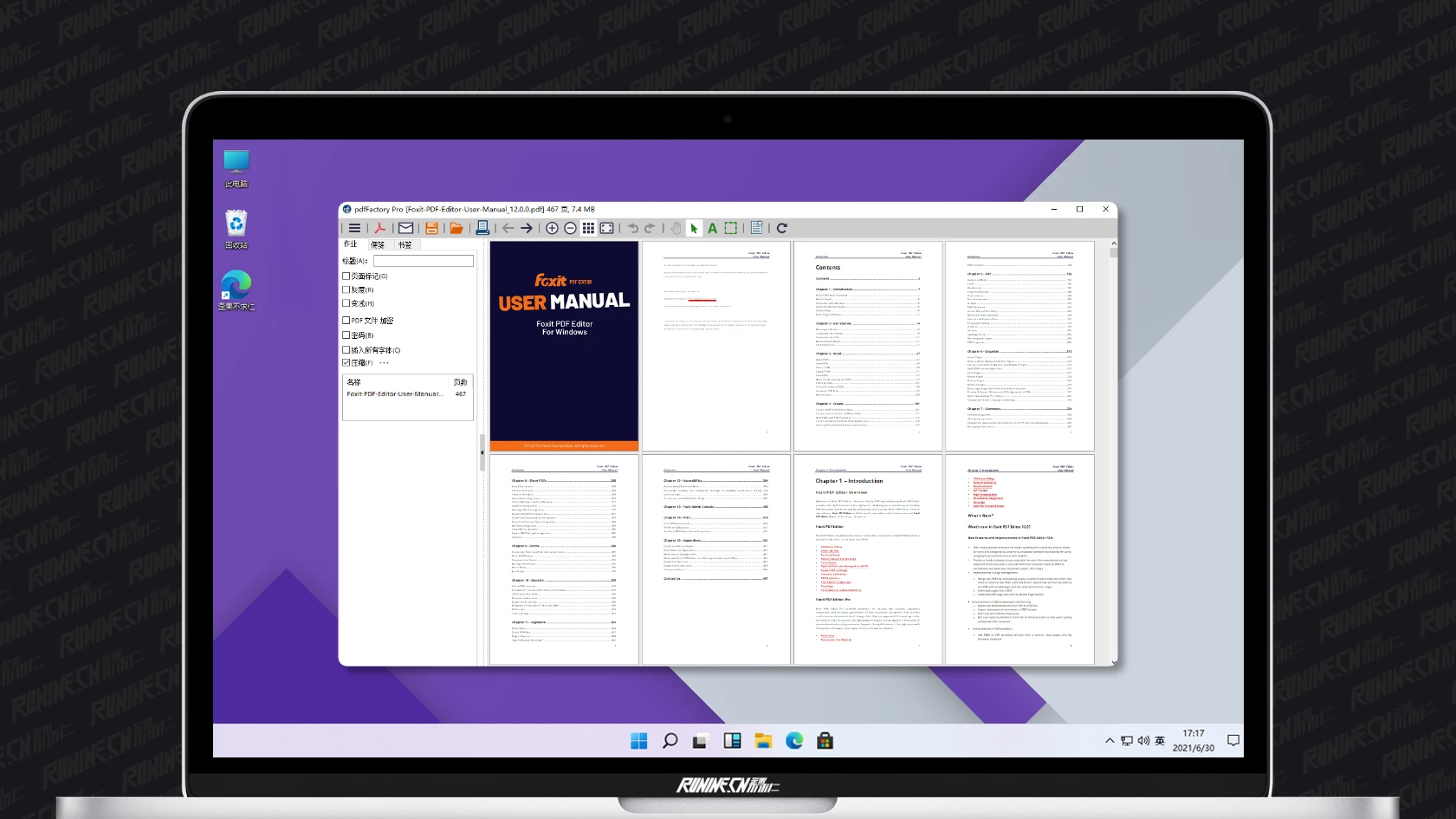Viewport: 1456px width, 819px height.
Task: Click the 标题(A) title input field
Action: coord(424,261)
